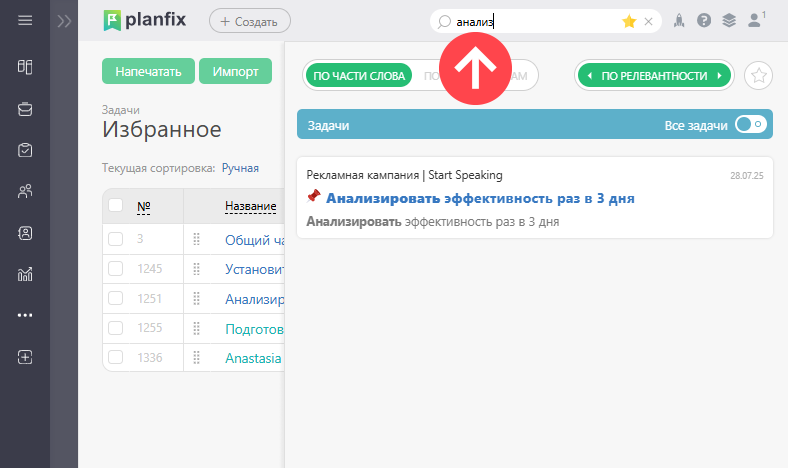Click the Избранное heading
This screenshot has width=788, height=468.
[162, 130]
